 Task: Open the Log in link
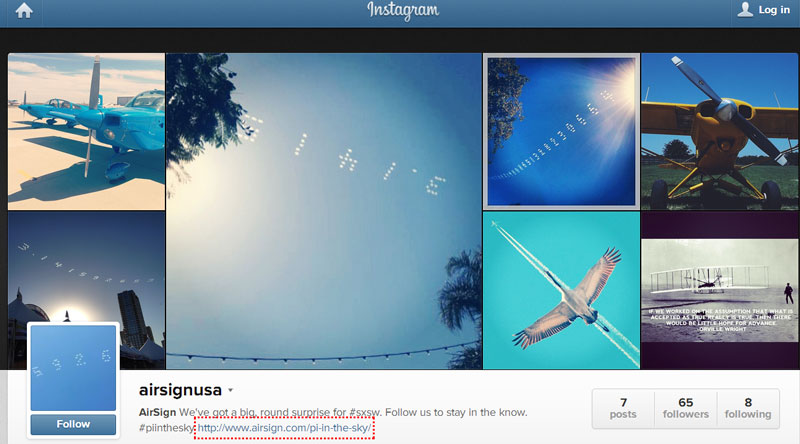click(x=773, y=10)
